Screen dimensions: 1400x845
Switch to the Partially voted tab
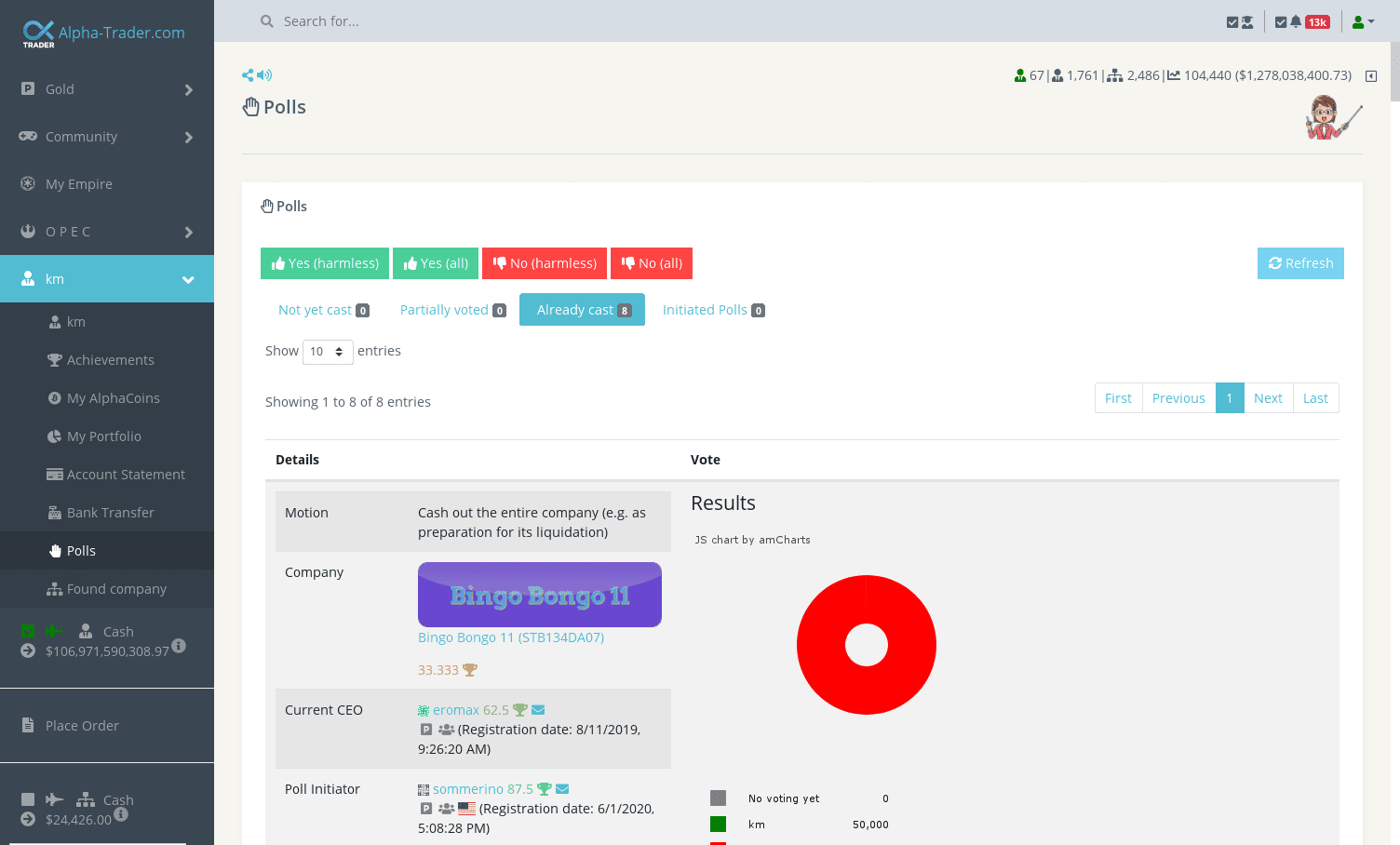[x=453, y=310]
